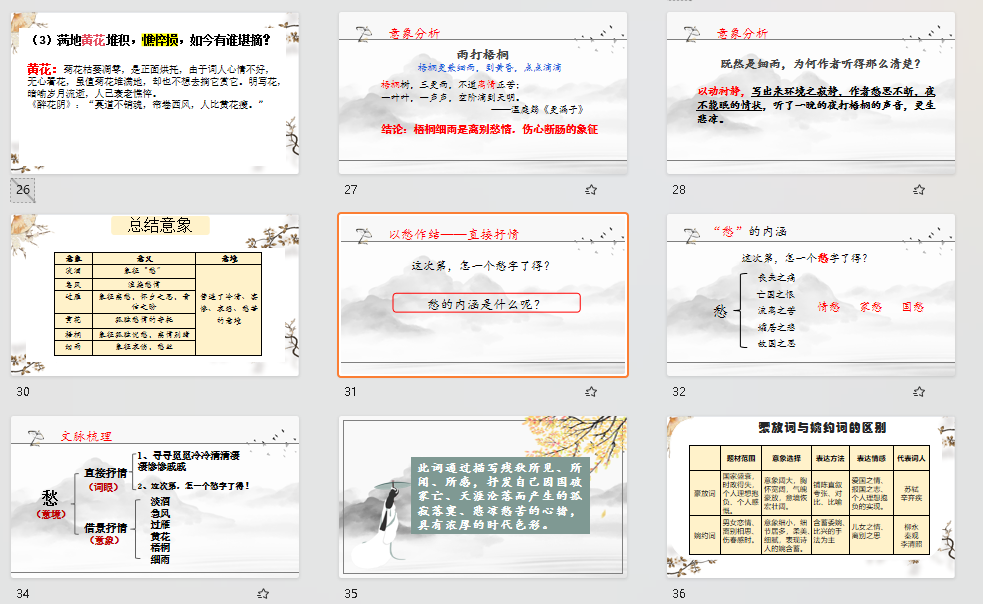
Task: Preview animation via star under slide 34
Action: 263,593
